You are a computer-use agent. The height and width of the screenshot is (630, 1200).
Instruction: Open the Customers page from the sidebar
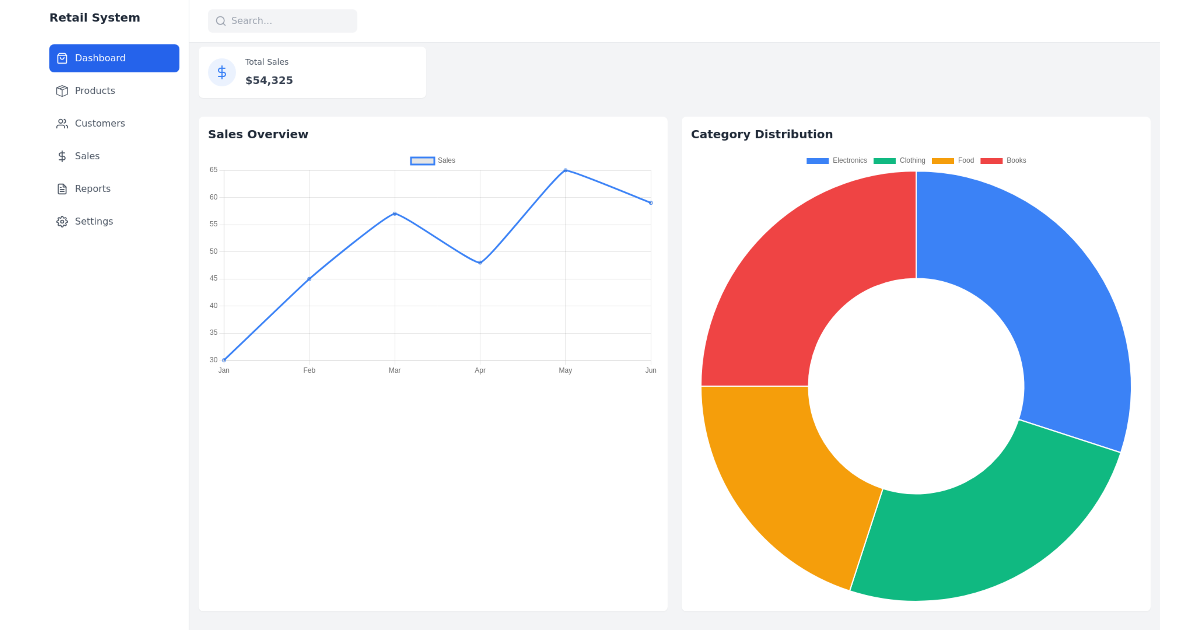pos(98,123)
